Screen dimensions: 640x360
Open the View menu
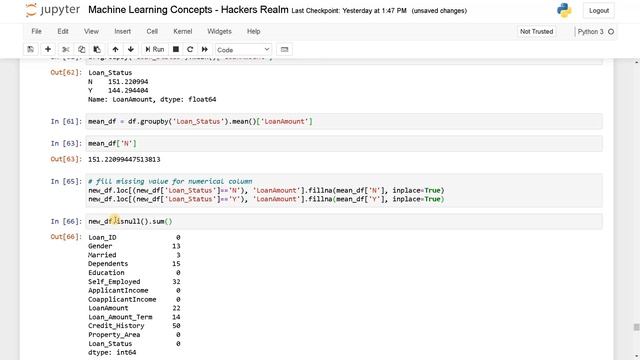point(91,31)
